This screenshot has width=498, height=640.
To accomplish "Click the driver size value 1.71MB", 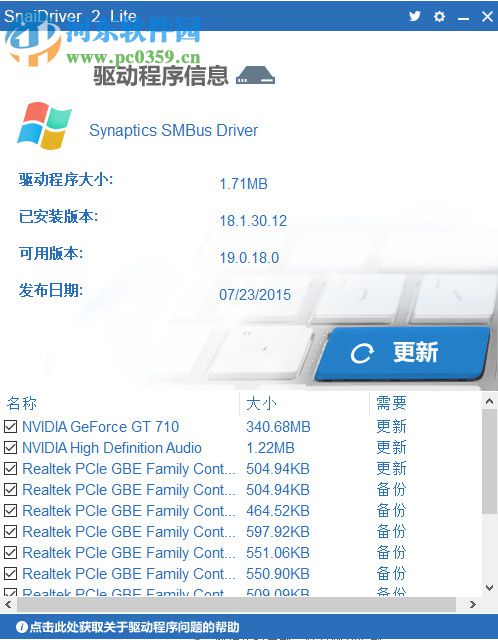I will coord(243,184).
